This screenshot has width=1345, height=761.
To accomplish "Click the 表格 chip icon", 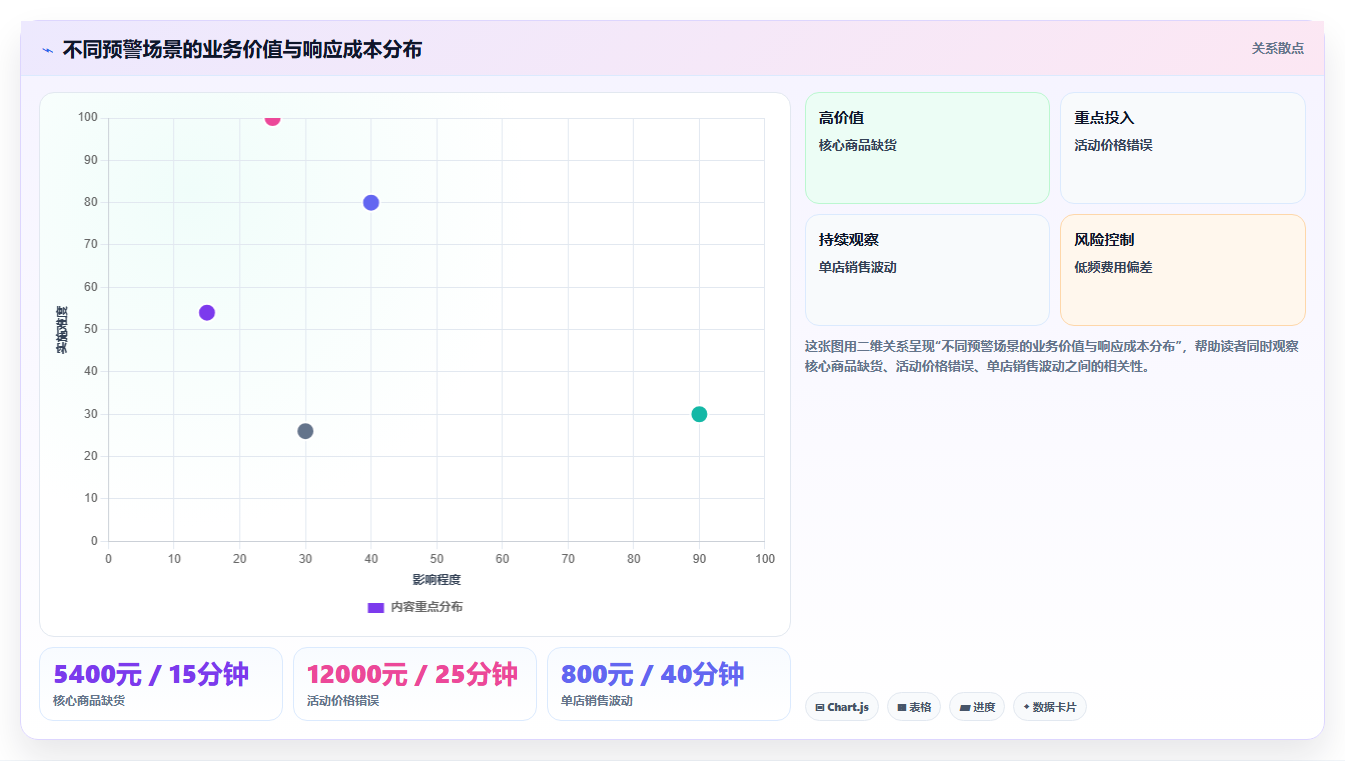I will 902,707.
